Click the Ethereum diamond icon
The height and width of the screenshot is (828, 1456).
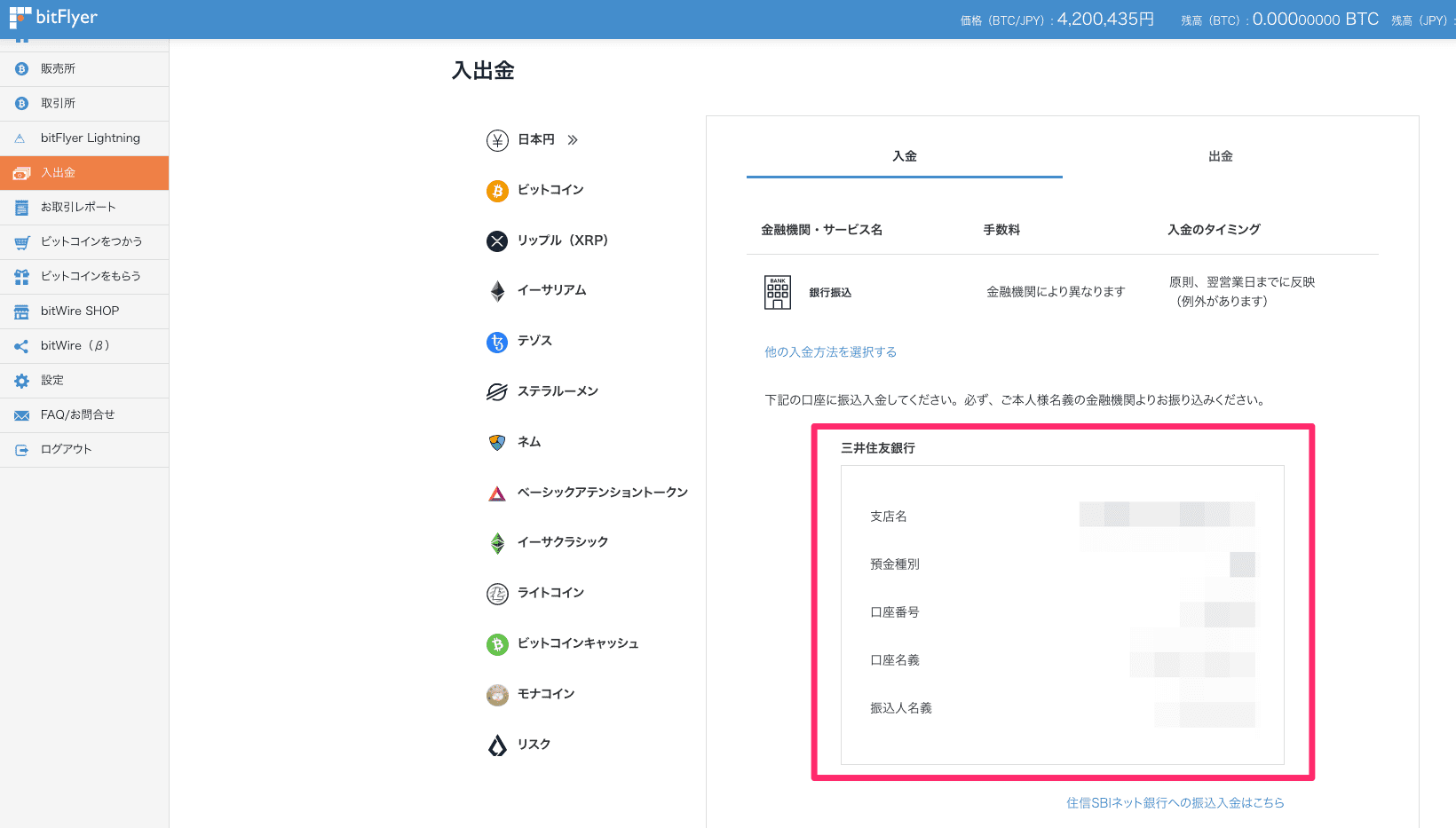(497, 291)
